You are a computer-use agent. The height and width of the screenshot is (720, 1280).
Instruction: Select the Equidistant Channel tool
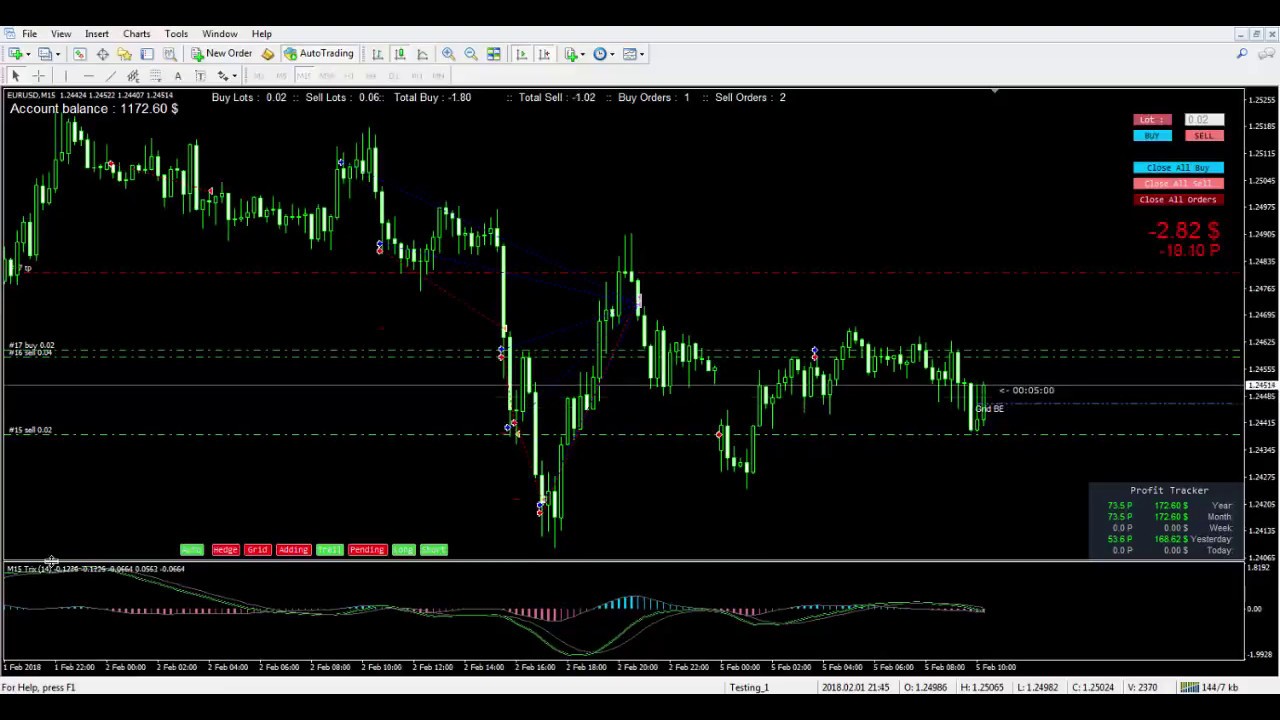click(133, 76)
